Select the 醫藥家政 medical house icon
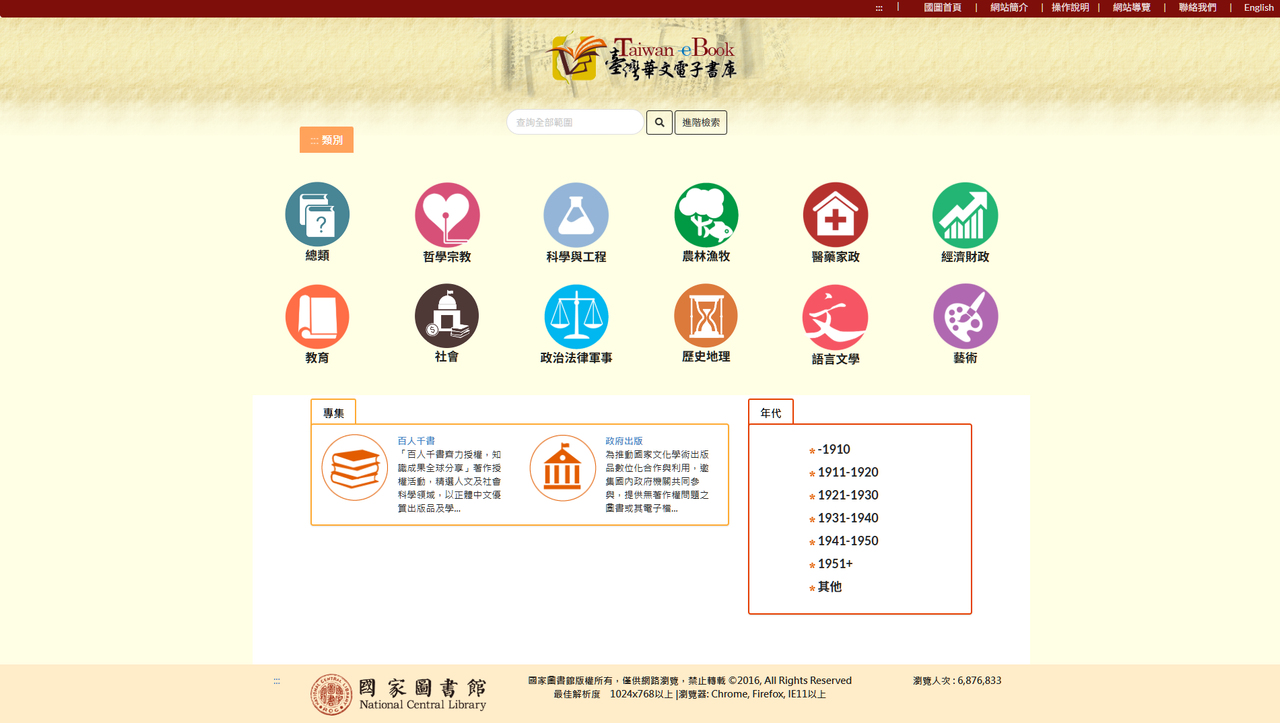 [x=835, y=214]
